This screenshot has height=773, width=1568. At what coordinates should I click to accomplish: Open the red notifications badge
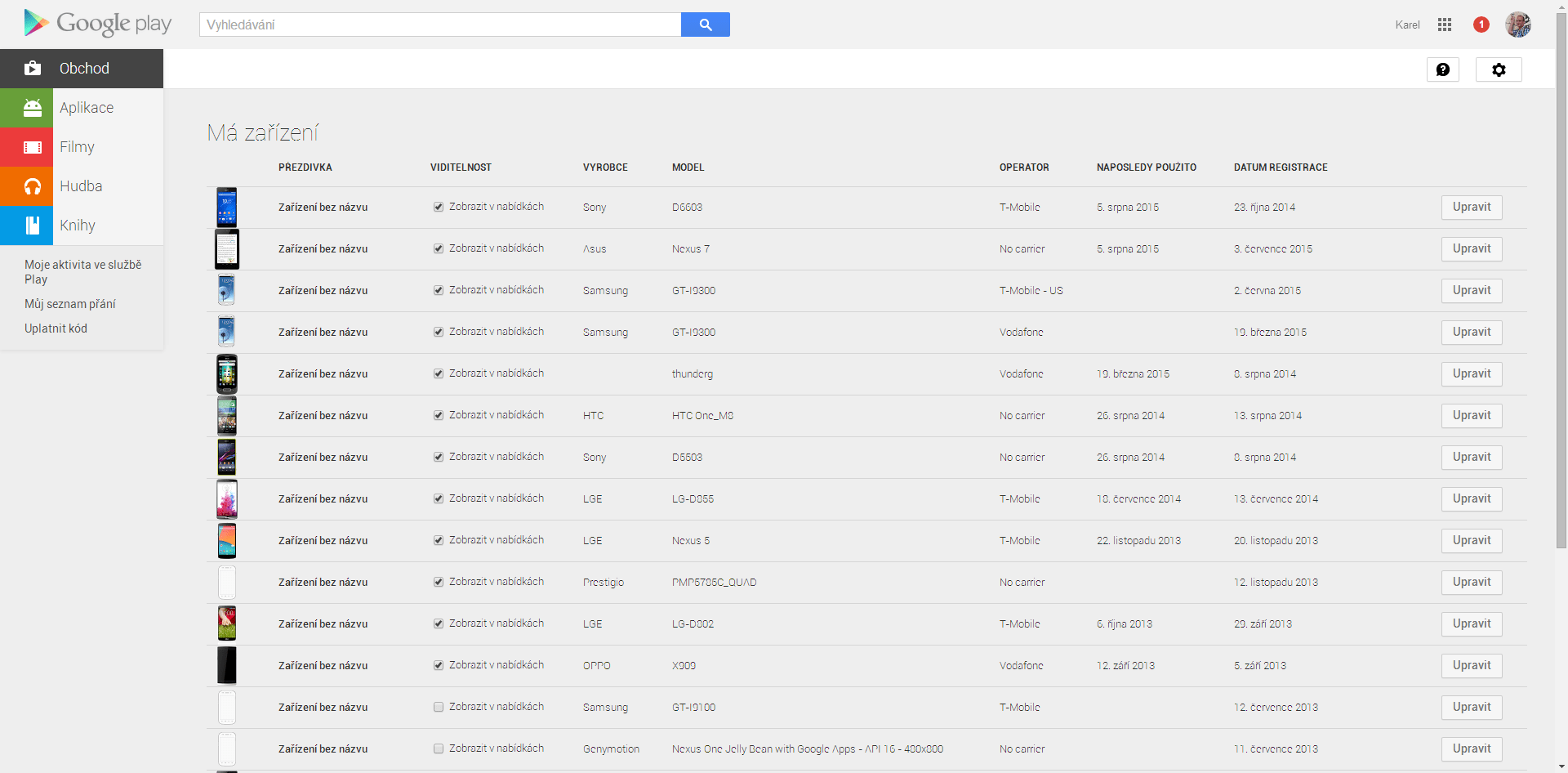1481,25
